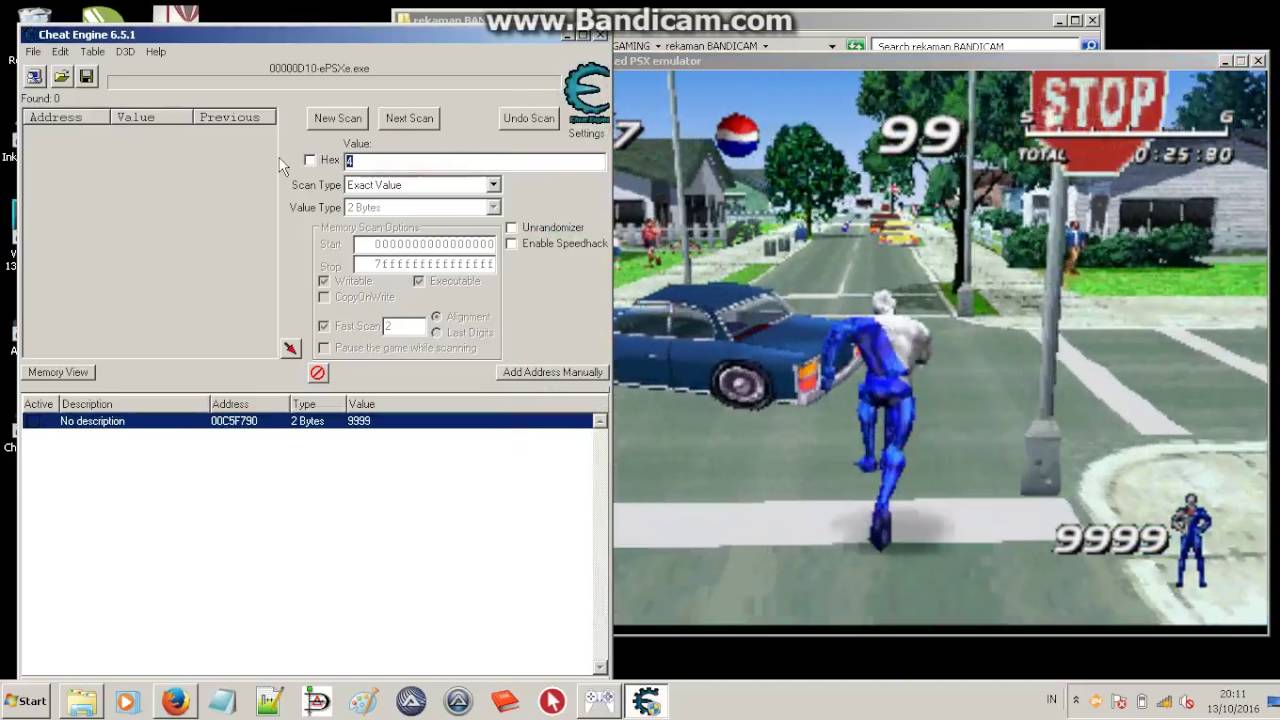Switch to ePSXe gamepad taskbar icon

pos(600,701)
